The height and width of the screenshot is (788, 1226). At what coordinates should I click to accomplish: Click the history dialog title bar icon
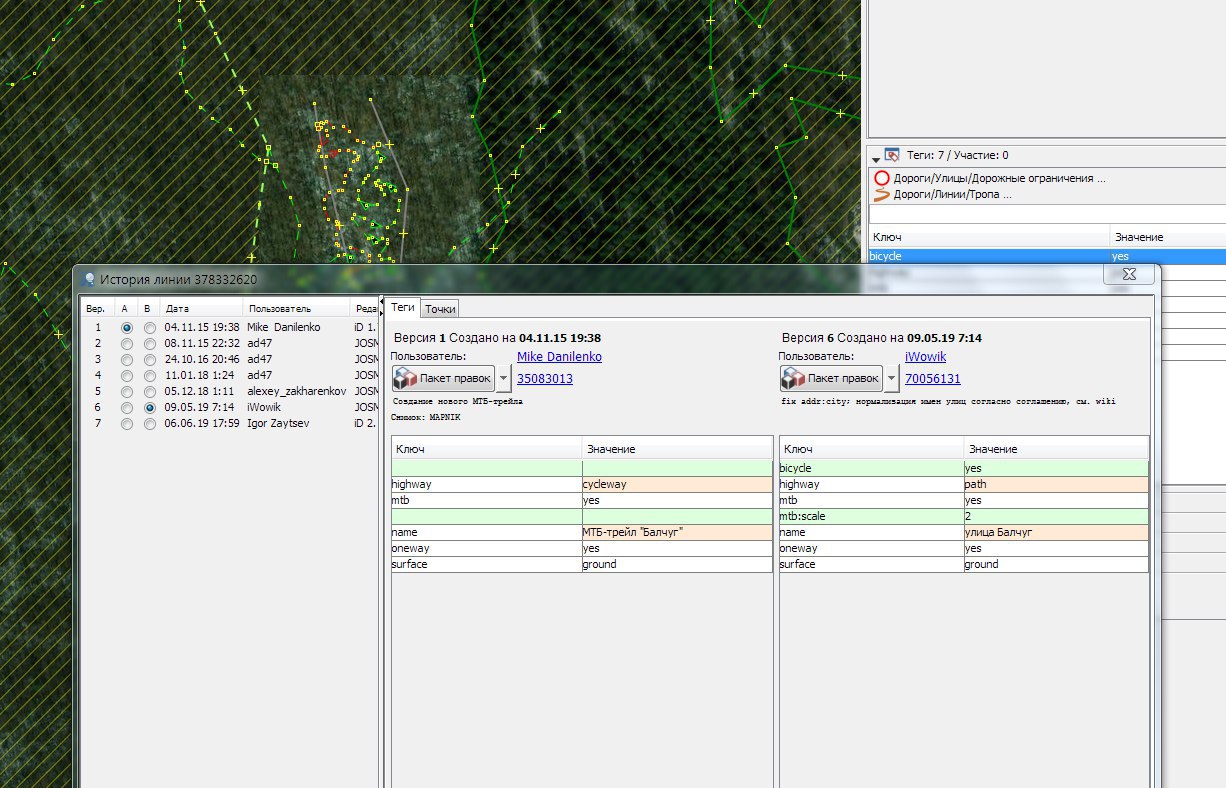coord(89,280)
